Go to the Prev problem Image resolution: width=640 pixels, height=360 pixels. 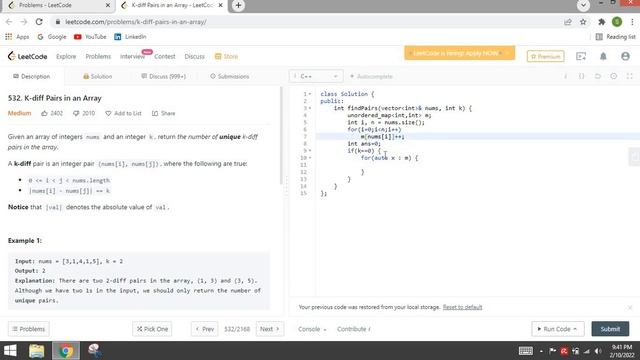pyautogui.click(x=204, y=329)
